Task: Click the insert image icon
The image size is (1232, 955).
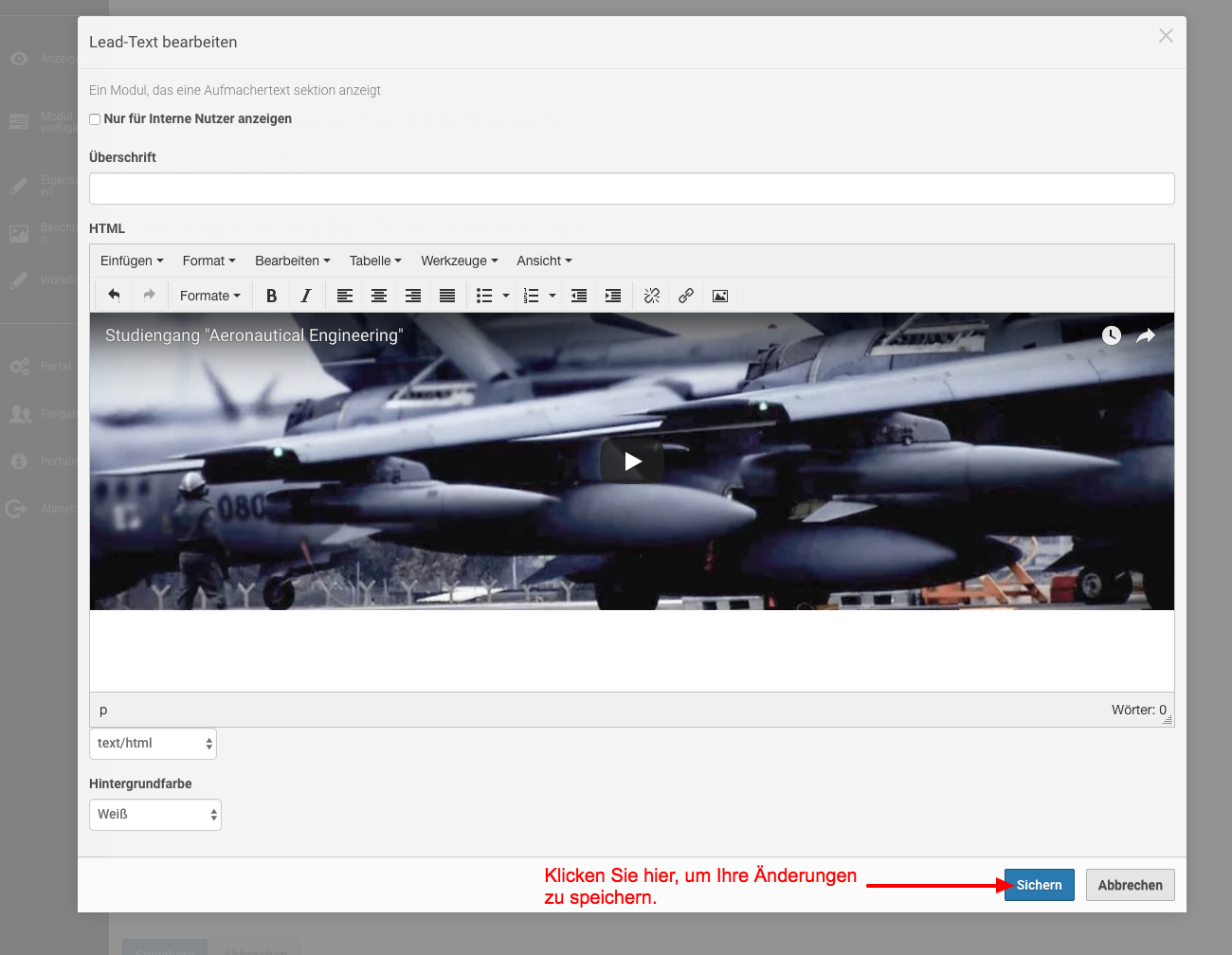Action: point(720,296)
